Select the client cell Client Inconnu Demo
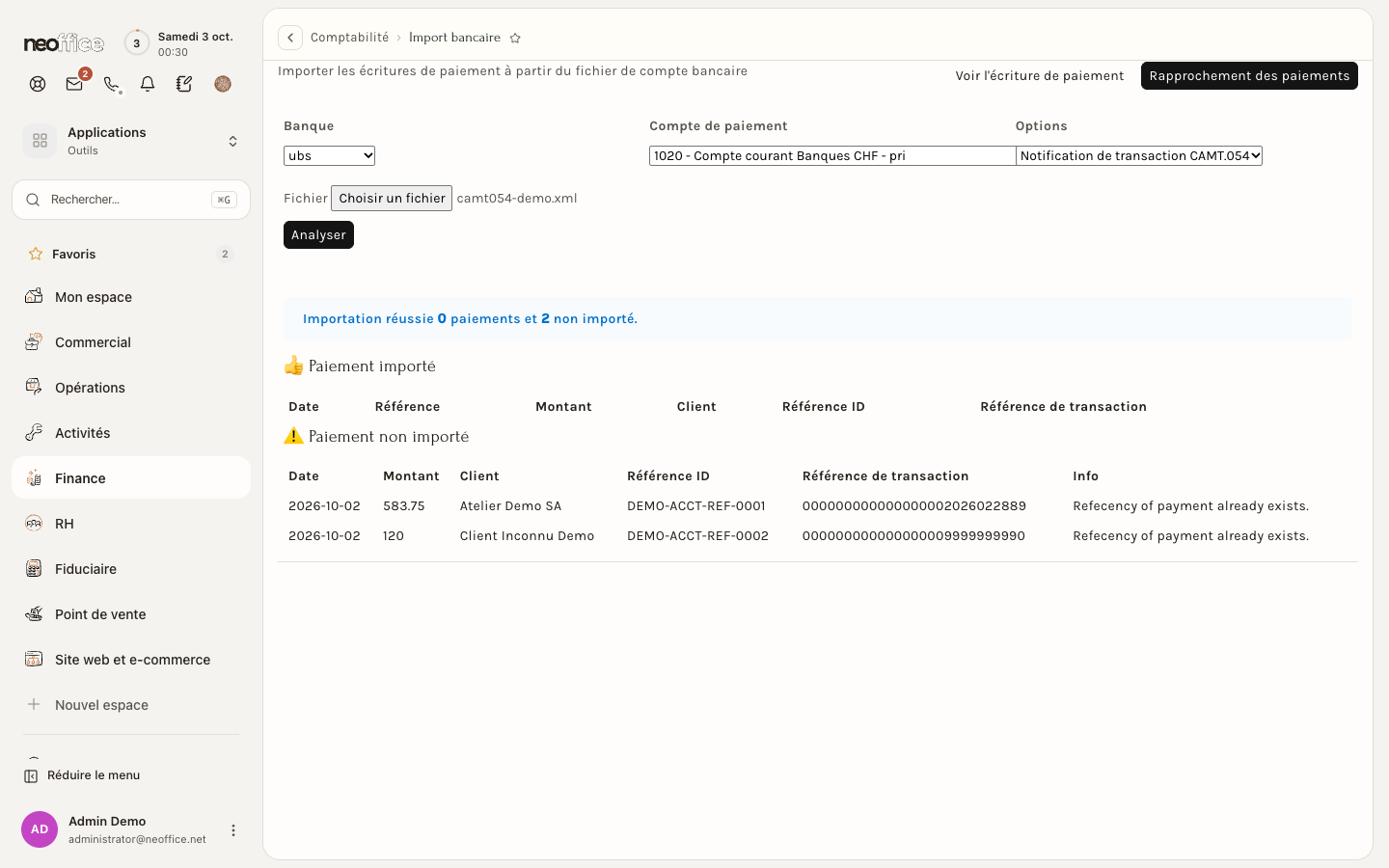This screenshot has width=1389, height=868. point(527,536)
